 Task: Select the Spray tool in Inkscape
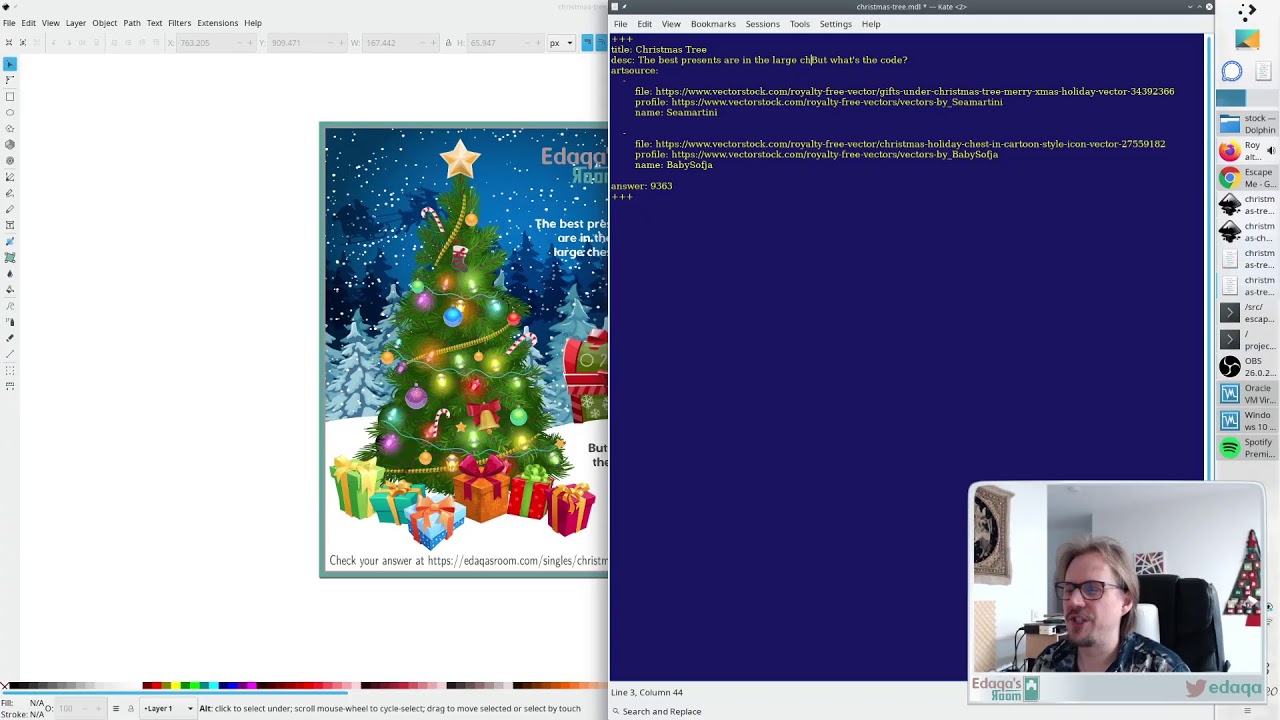(x=10, y=321)
